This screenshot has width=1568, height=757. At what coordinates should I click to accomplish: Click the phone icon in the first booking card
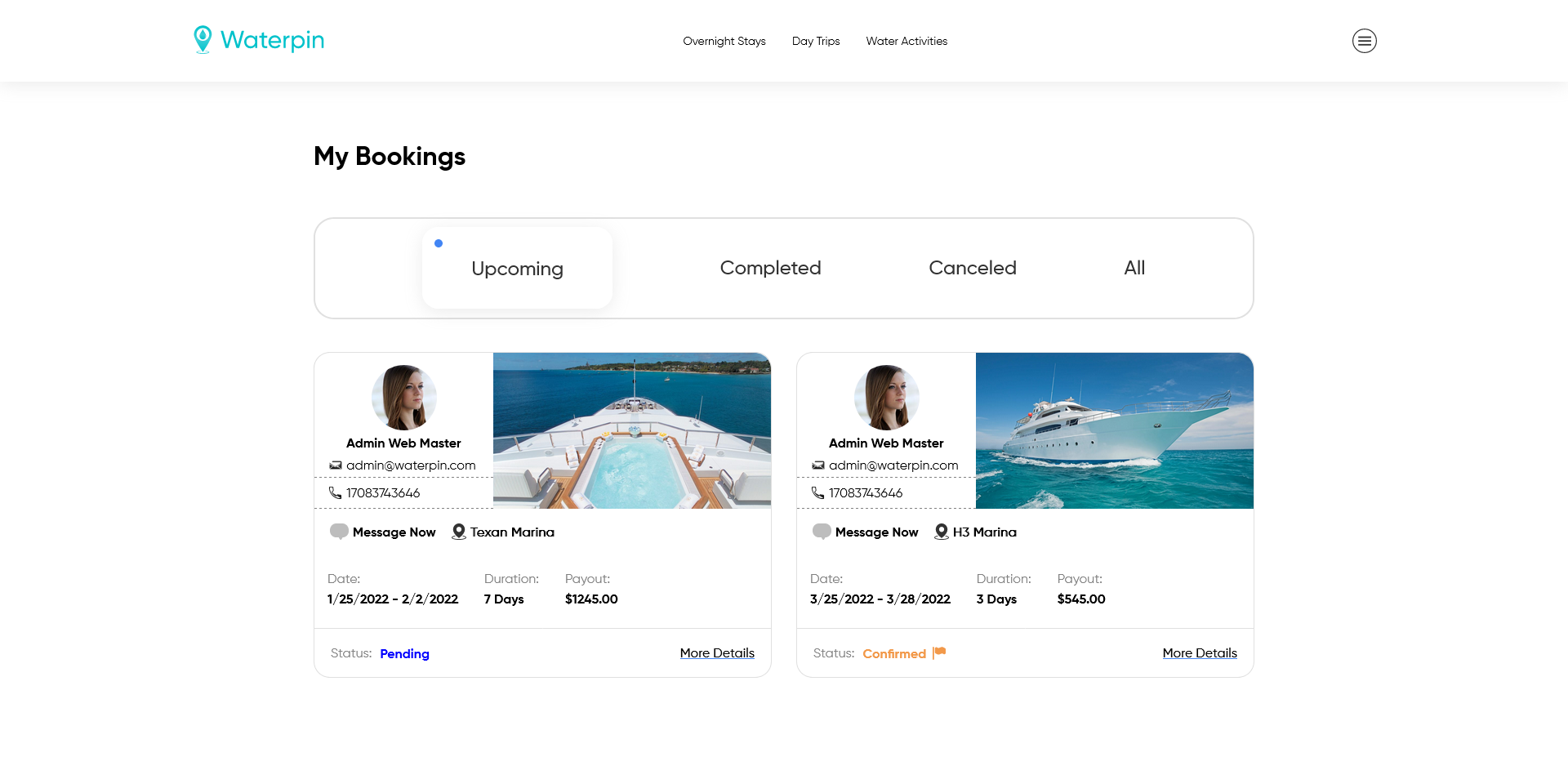[x=335, y=492]
